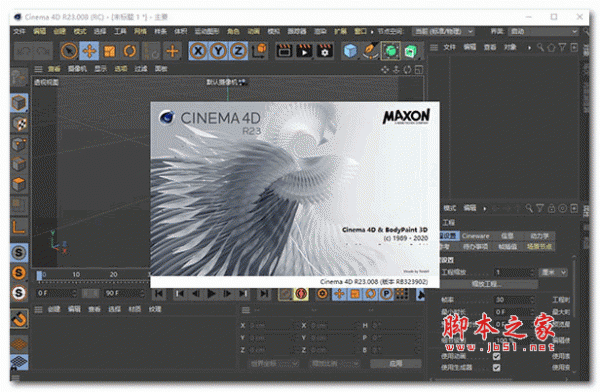Open the project scale unit dropdown

tap(553, 272)
